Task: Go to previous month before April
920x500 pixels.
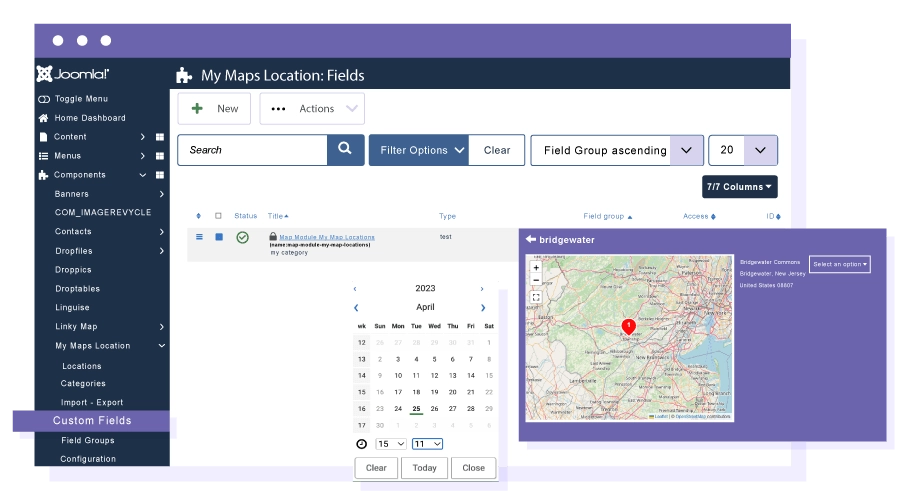Action: click(356, 308)
